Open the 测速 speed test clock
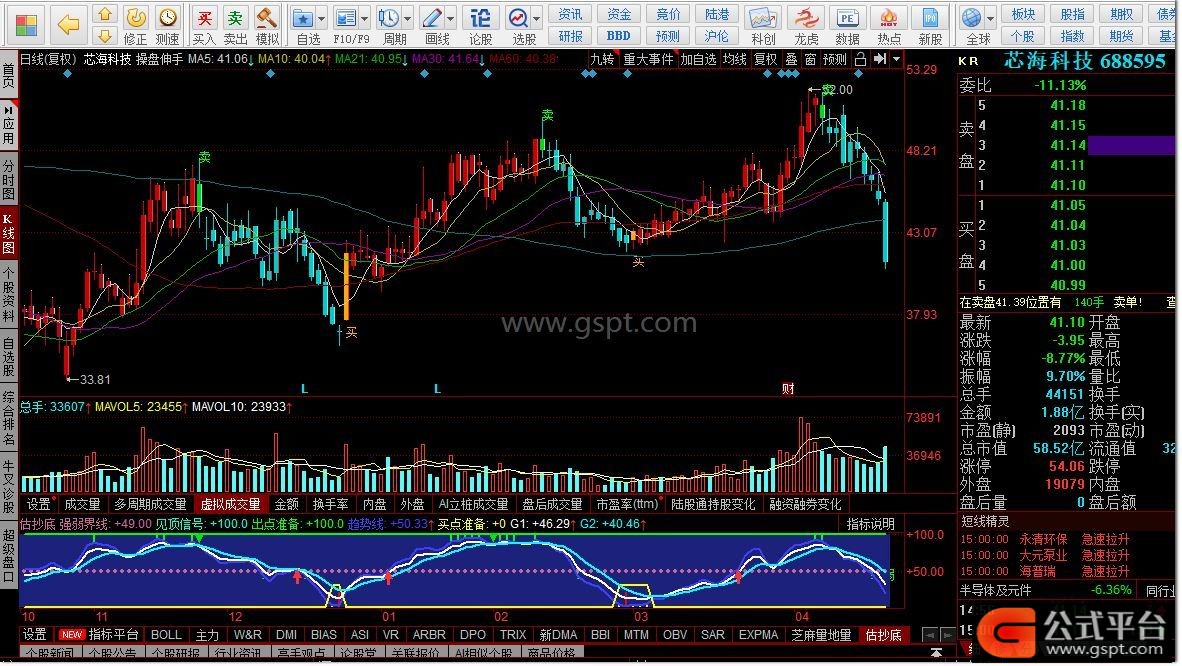Screen dimensions: 1182x666 [167, 25]
